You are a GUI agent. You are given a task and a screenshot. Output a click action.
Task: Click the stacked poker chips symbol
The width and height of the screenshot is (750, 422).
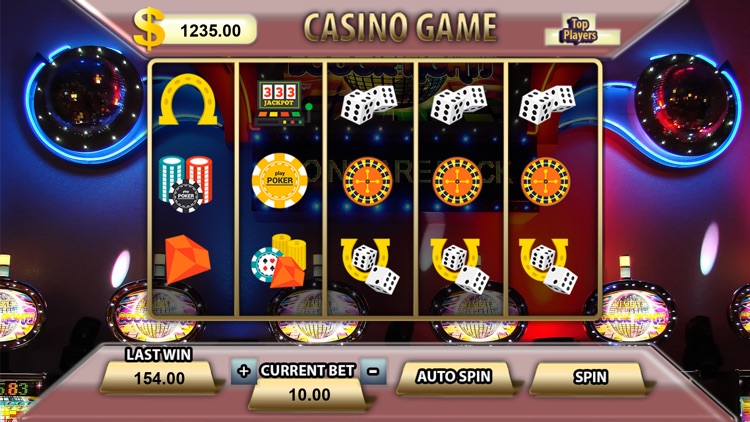[x=186, y=184]
